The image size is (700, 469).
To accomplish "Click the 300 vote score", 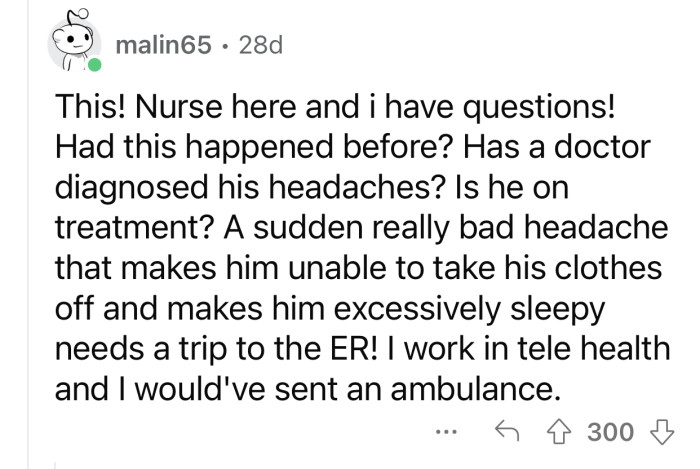I will pos(609,432).
